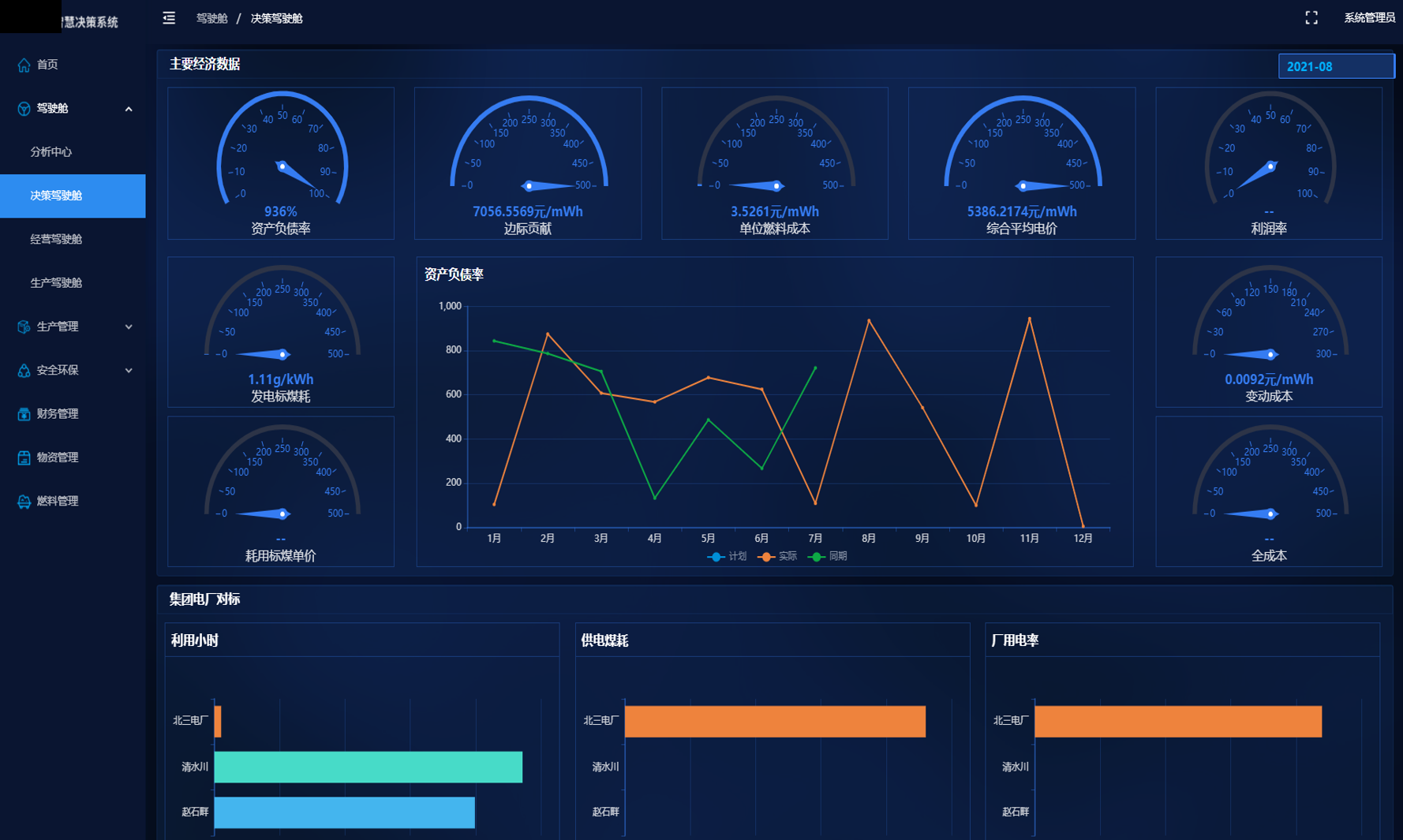Screen dimensions: 1403x840
Task: Toggle the 实际 series in chart legend
Action: pos(778,557)
